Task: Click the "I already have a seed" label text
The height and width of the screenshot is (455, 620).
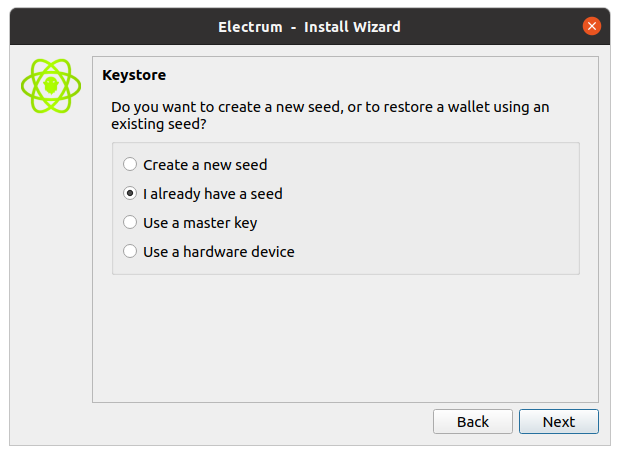Action: (219, 194)
